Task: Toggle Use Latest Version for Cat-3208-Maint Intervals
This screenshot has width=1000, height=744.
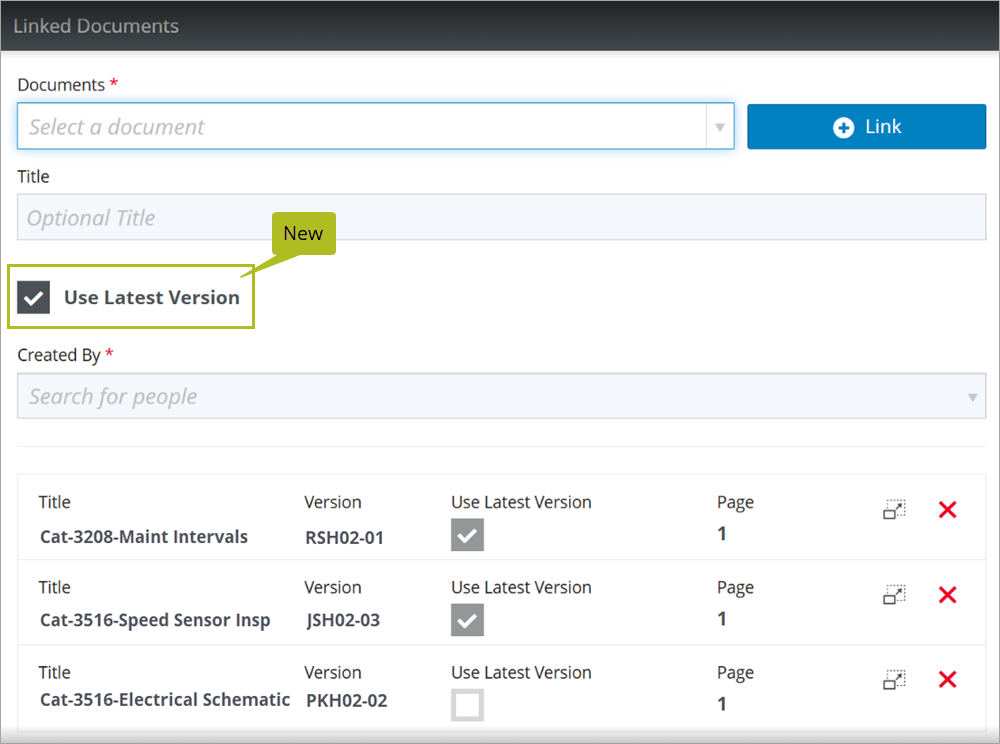Action: coord(467,535)
